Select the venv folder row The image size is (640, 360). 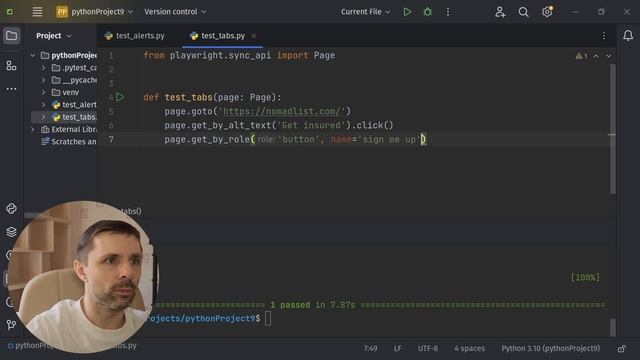point(60,92)
